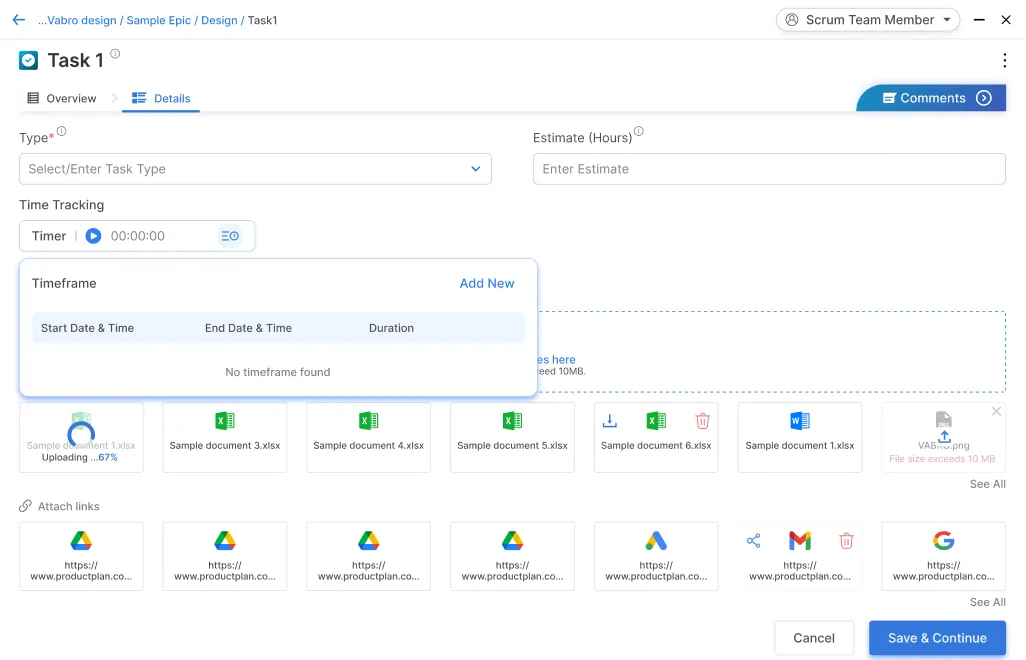Click the Save & Continue button
The image size is (1026, 660).
pos(936,638)
